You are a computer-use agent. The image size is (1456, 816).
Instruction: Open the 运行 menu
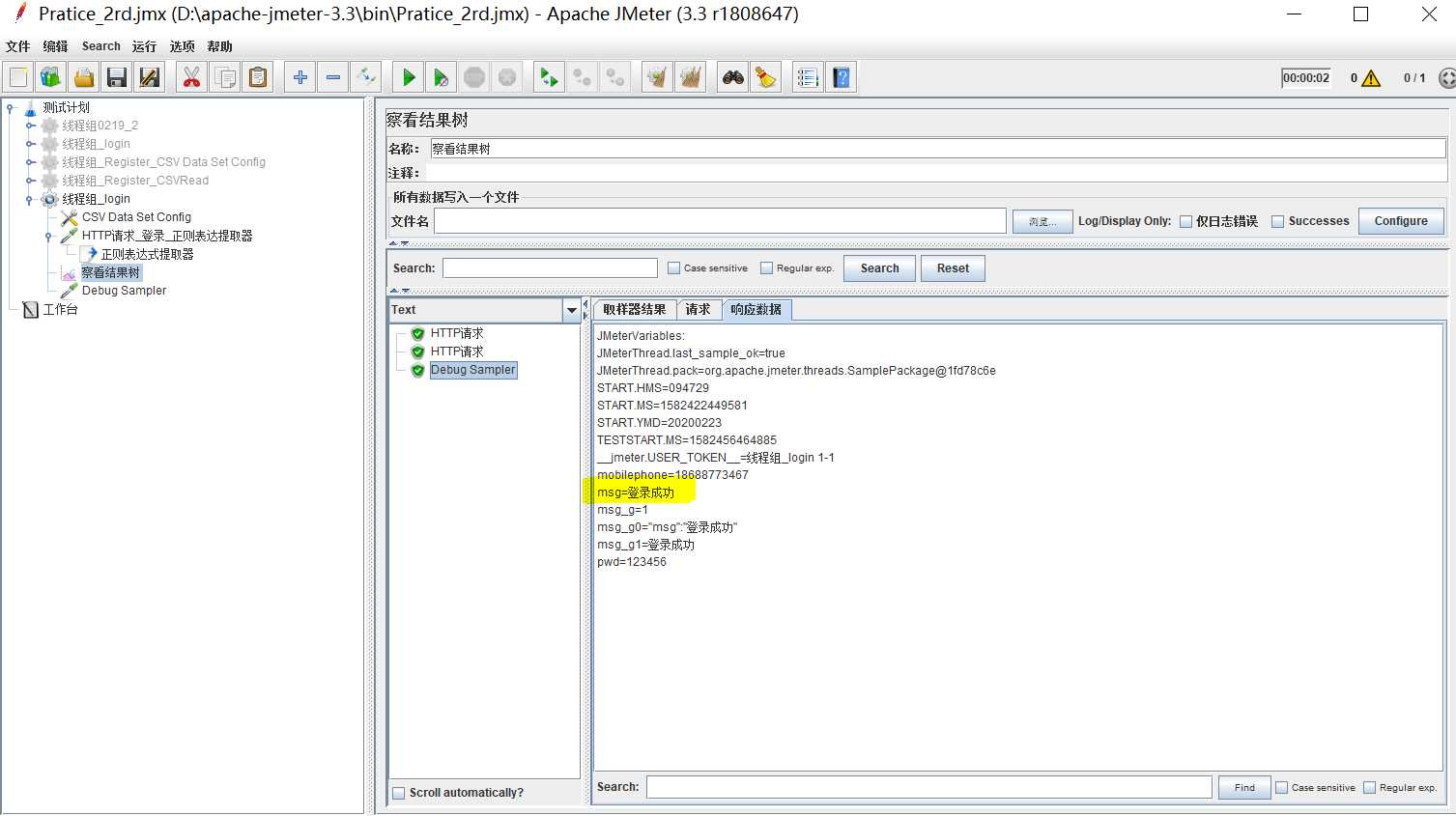144,46
